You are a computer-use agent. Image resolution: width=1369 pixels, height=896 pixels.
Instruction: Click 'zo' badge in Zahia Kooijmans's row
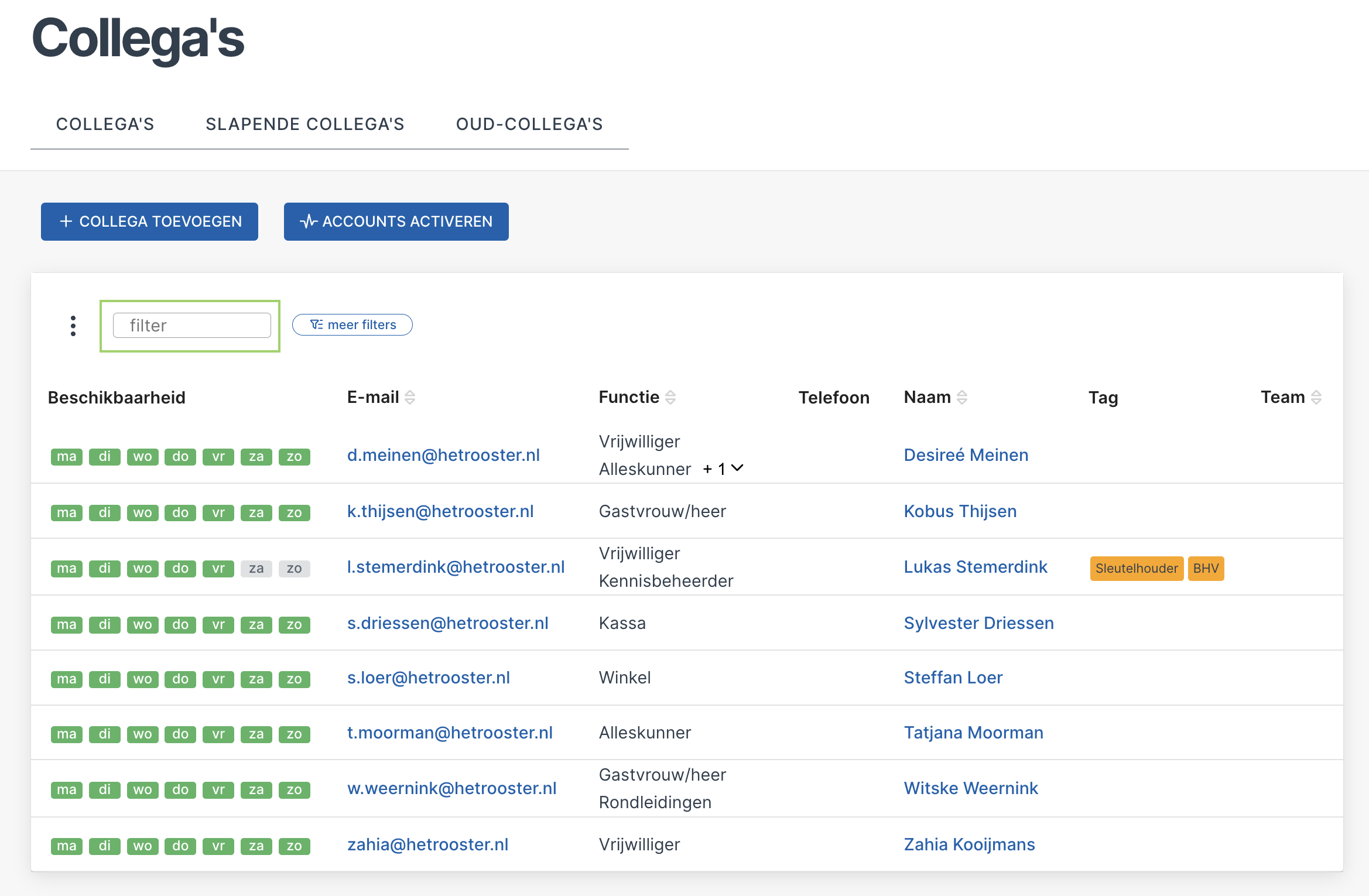click(x=295, y=846)
